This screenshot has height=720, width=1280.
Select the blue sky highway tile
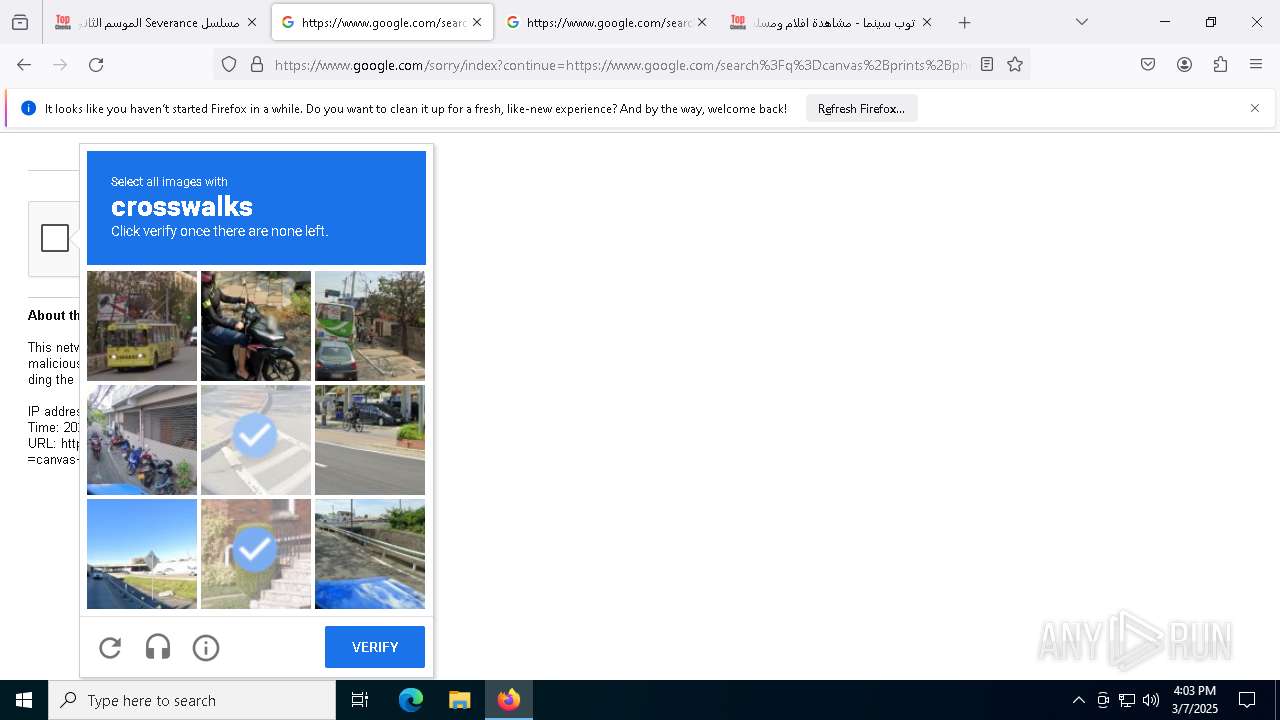142,554
